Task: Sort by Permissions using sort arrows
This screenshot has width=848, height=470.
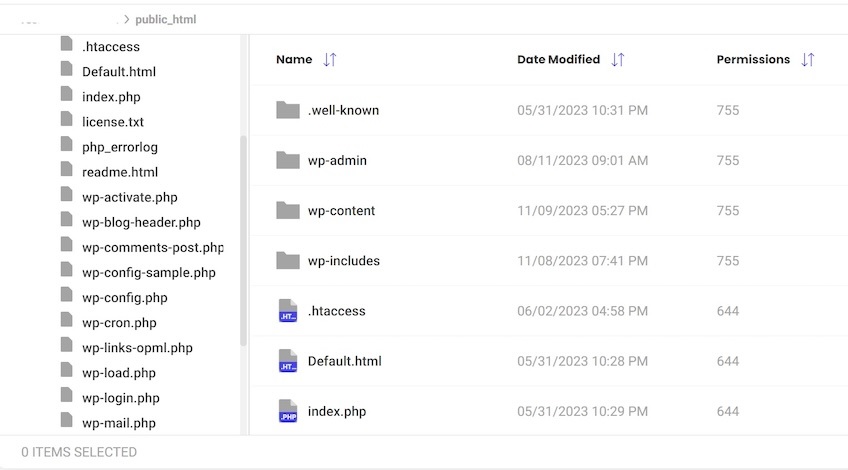Action: (807, 59)
